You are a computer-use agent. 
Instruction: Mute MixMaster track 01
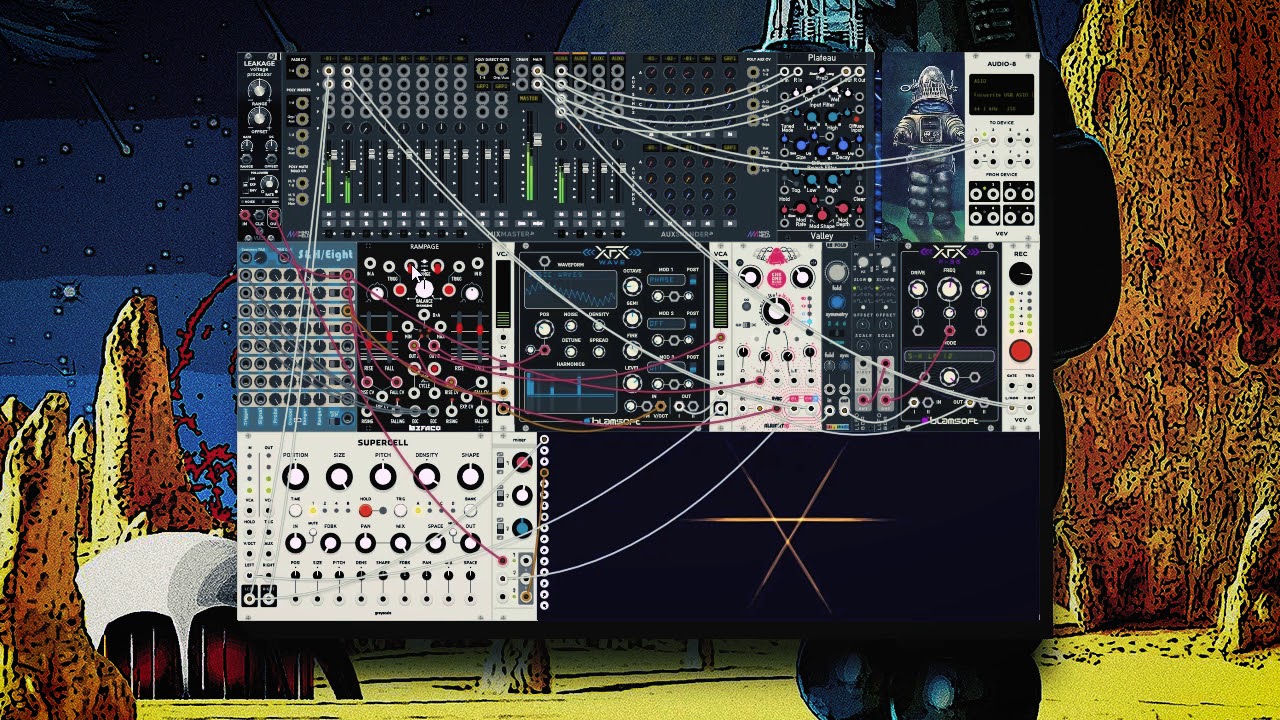point(329,214)
